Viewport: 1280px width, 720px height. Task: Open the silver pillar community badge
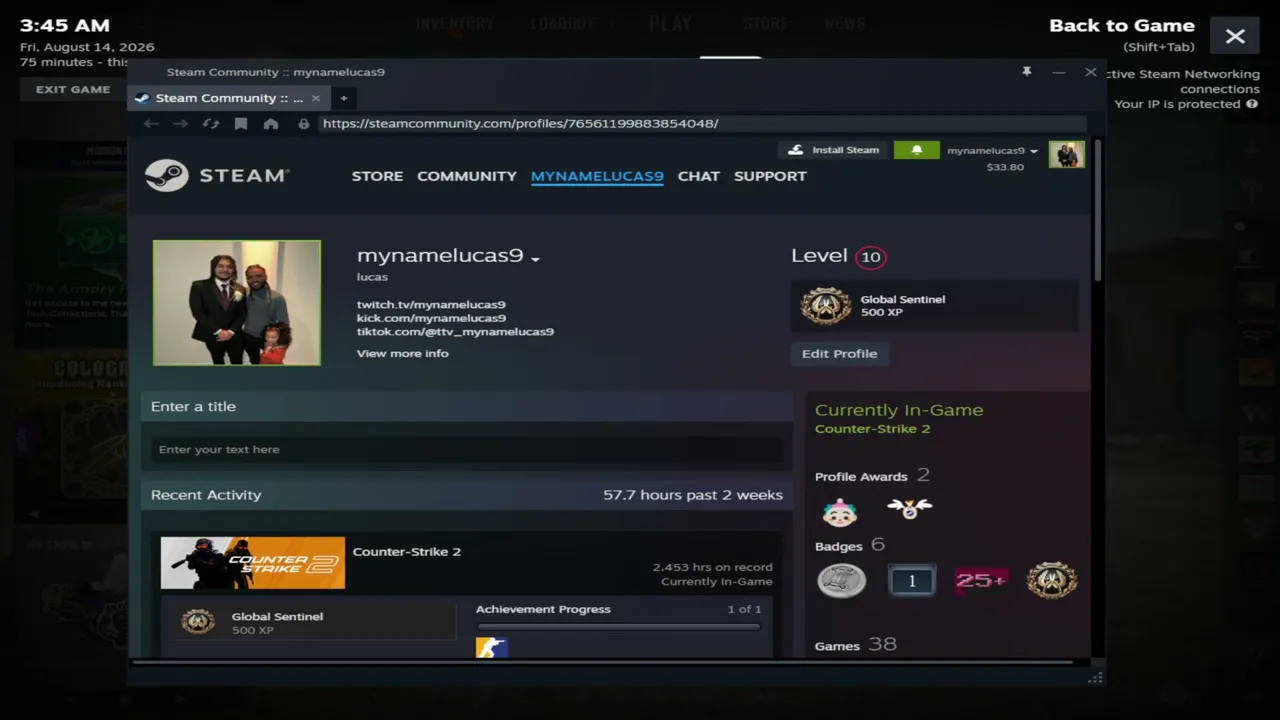click(841, 581)
